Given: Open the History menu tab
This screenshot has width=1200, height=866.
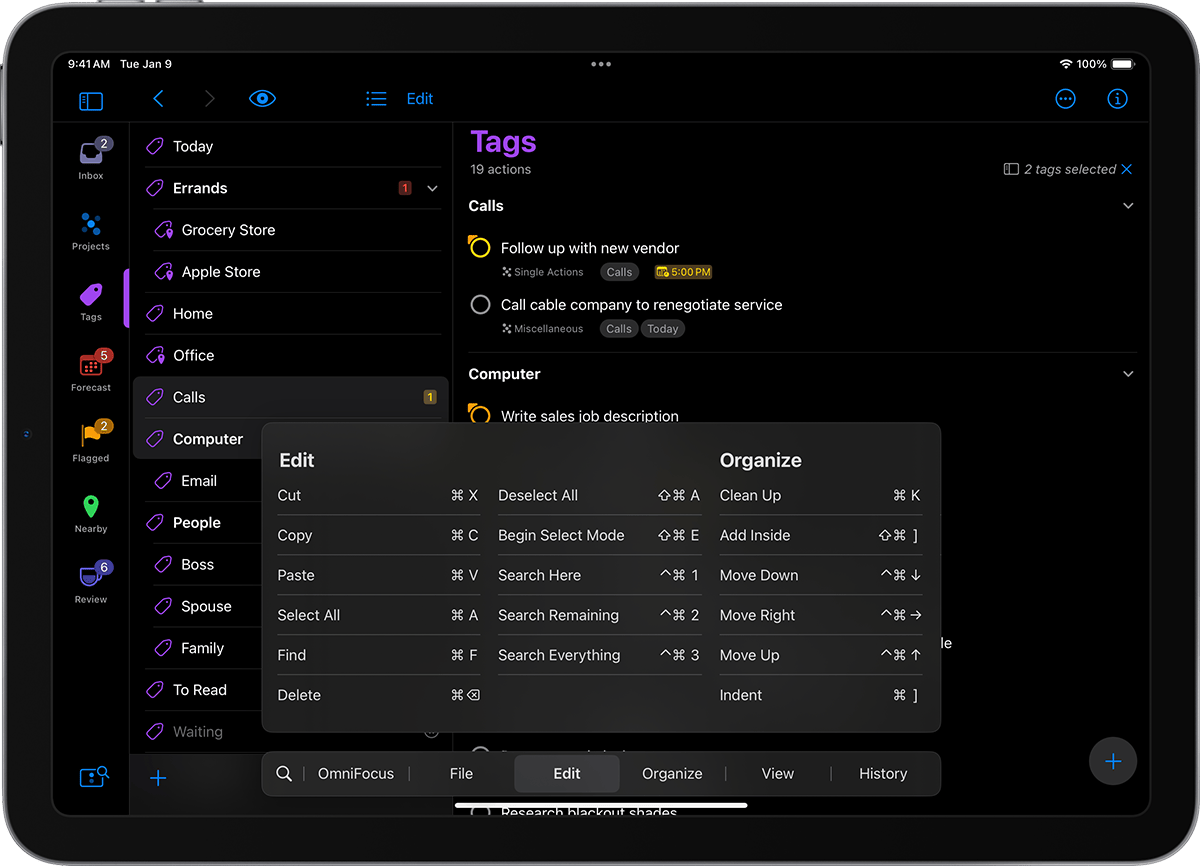Looking at the screenshot, I should (x=883, y=773).
